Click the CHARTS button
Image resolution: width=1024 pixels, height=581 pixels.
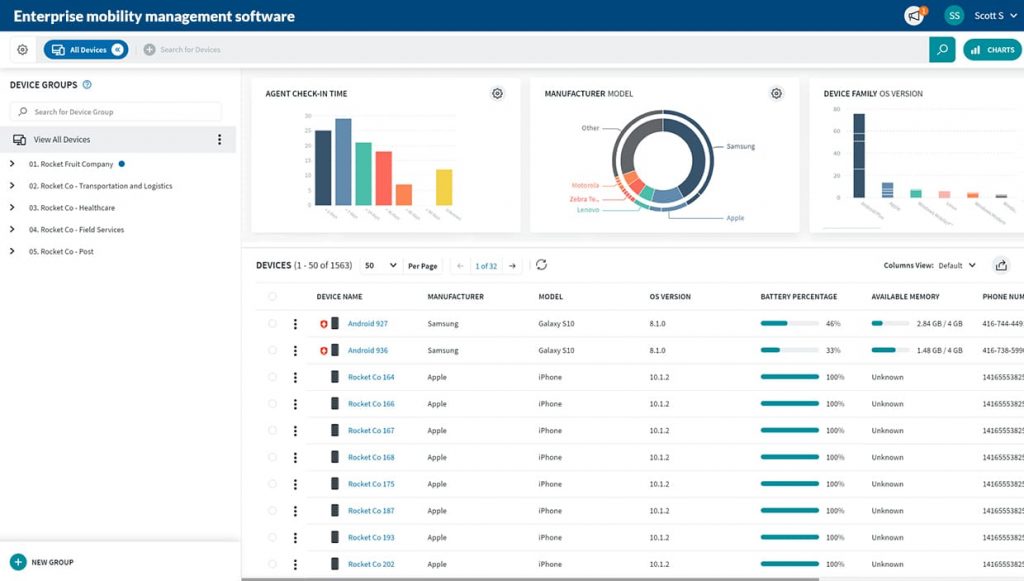click(x=991, y=48)
